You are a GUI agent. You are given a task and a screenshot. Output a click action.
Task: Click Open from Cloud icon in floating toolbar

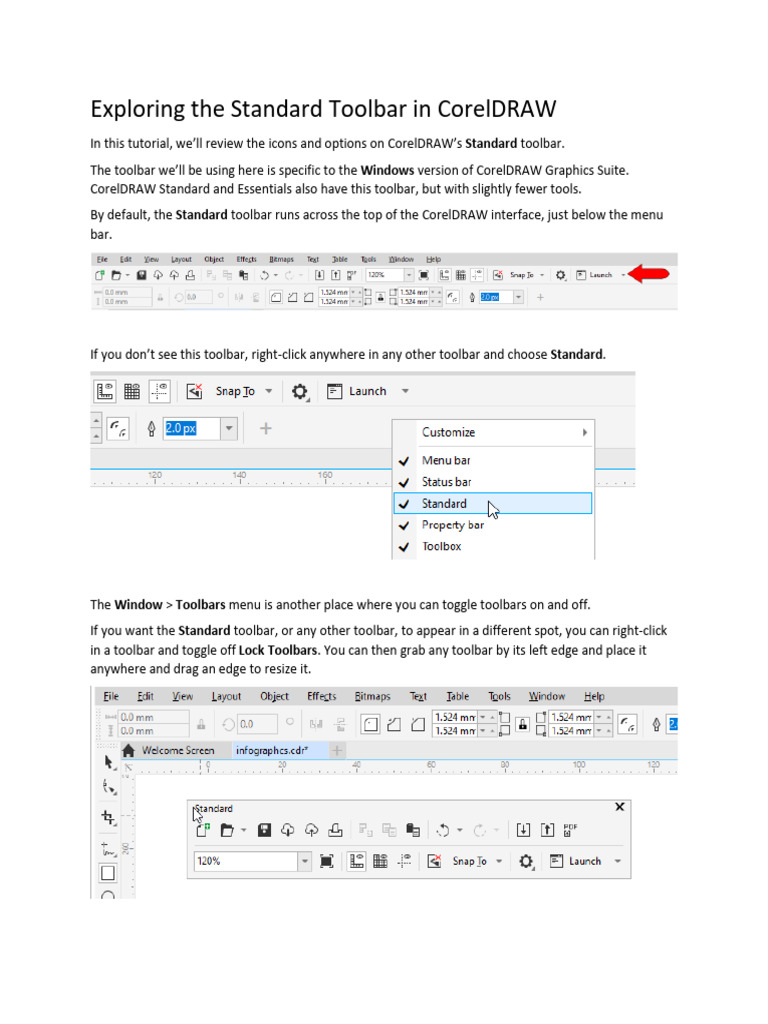287,830
